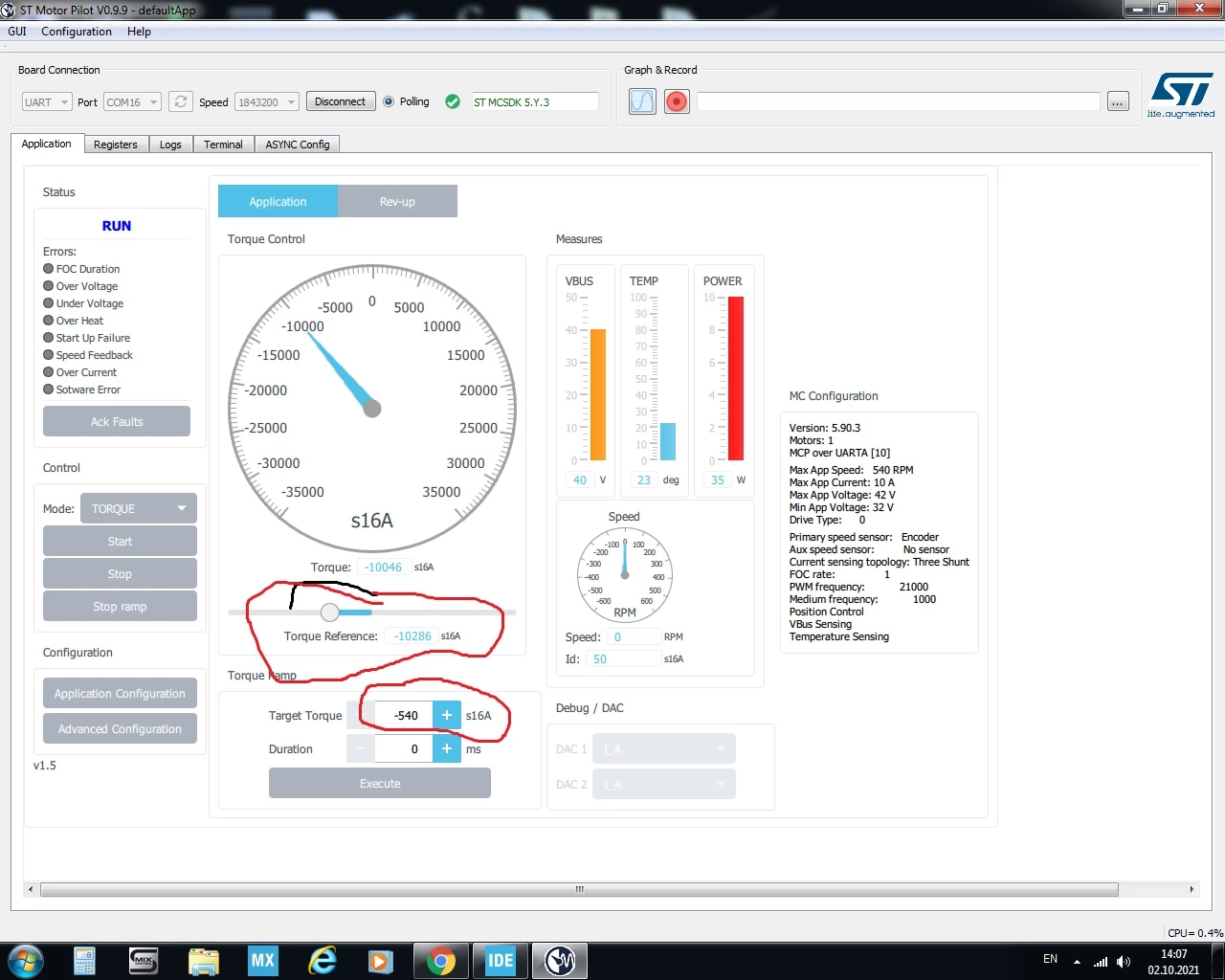Open Advanced Configuration
The height and width of the screenshot is (980, 1225).
click(120, 728)
